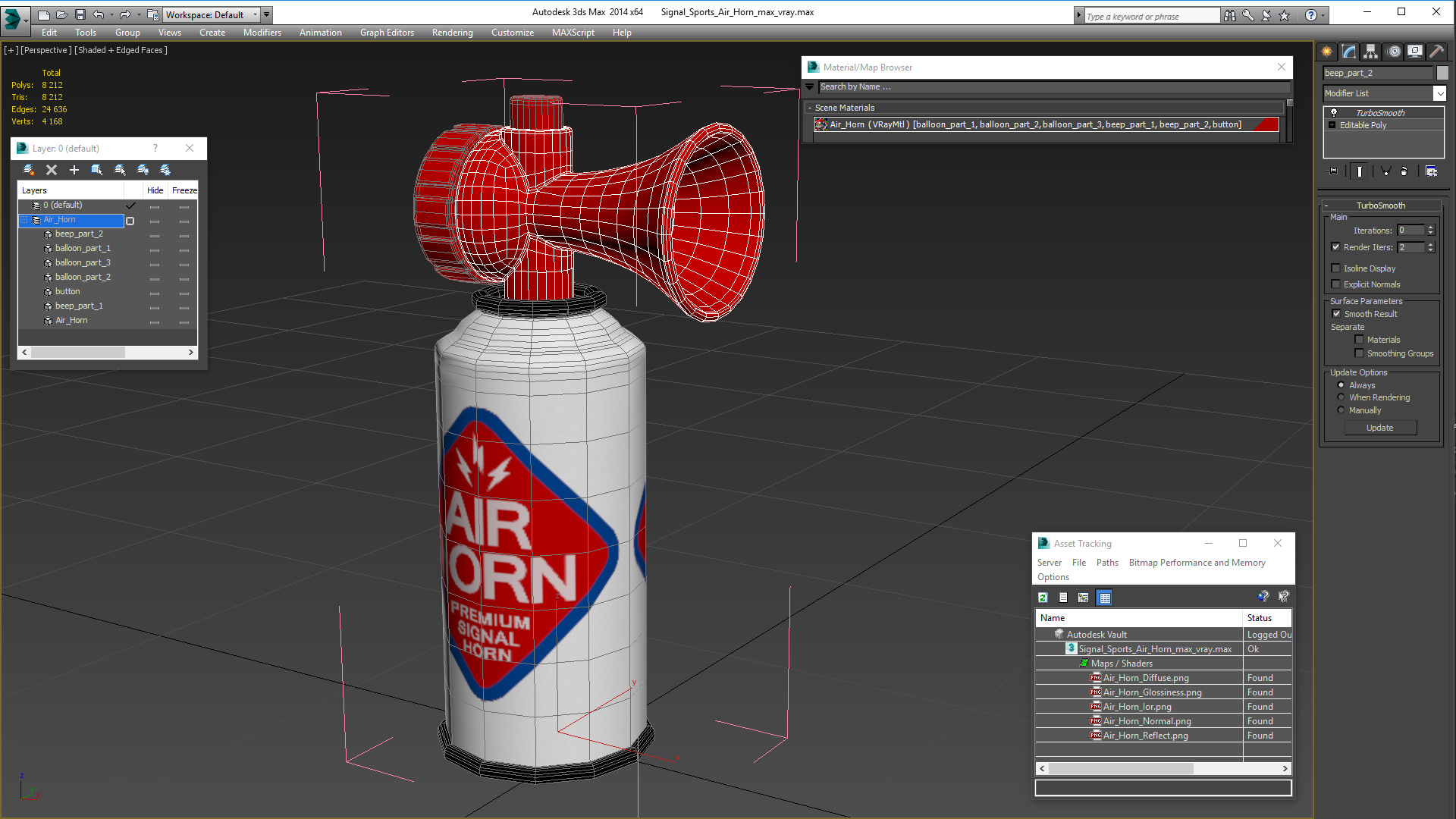Click Remove Modifier trash icon

[1404, 171]
